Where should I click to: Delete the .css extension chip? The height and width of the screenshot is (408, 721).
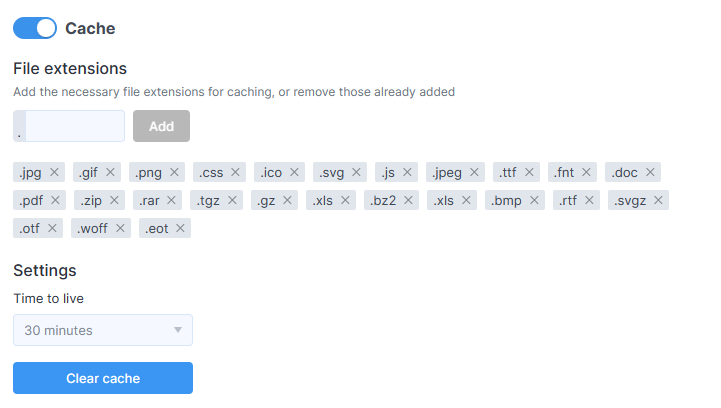click(x=235, y=172)
